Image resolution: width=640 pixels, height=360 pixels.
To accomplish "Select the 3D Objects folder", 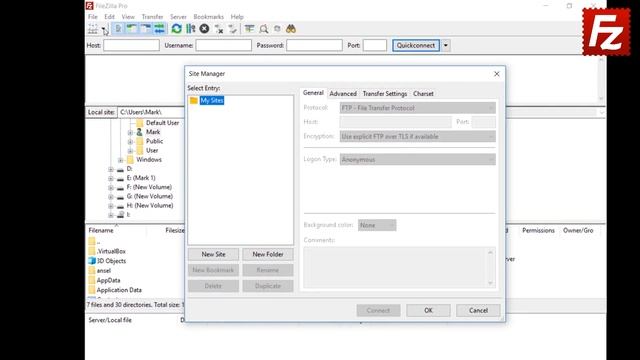I will [111, 261].
